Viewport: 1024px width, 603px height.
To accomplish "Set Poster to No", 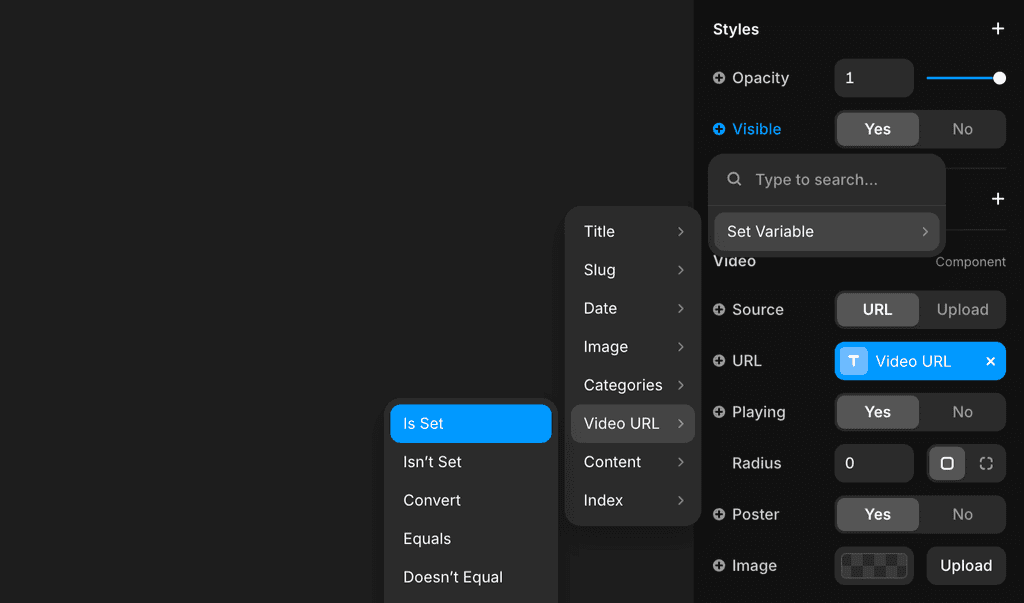I will click(962, 514).
